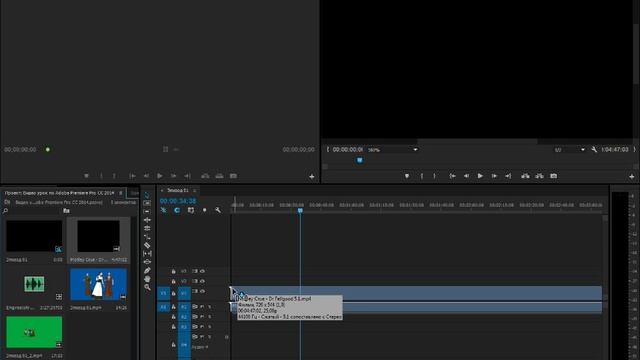Select Эпизод 01 sequence thumbnail
This screenshot has width=640, height=360.
coord(34,236)
